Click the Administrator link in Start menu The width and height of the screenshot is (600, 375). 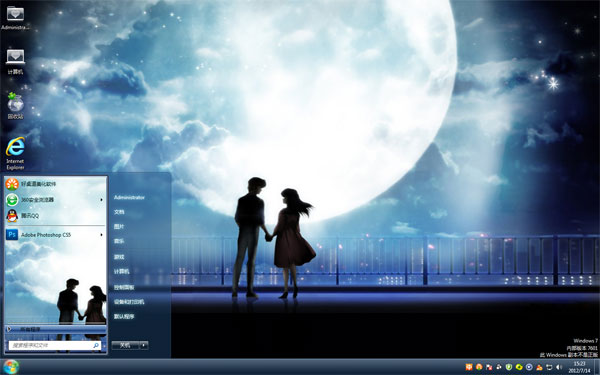129,197
